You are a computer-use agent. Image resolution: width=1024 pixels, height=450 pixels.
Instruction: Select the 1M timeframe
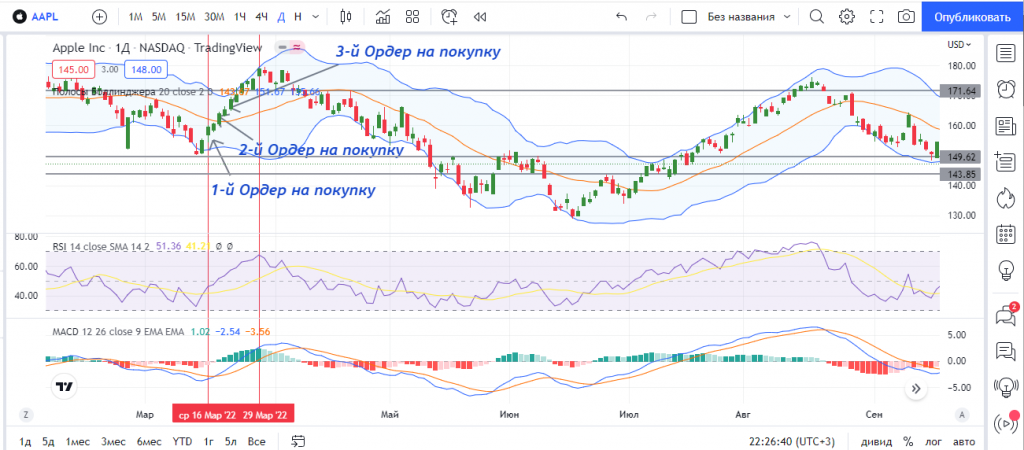tap(135, 16)
